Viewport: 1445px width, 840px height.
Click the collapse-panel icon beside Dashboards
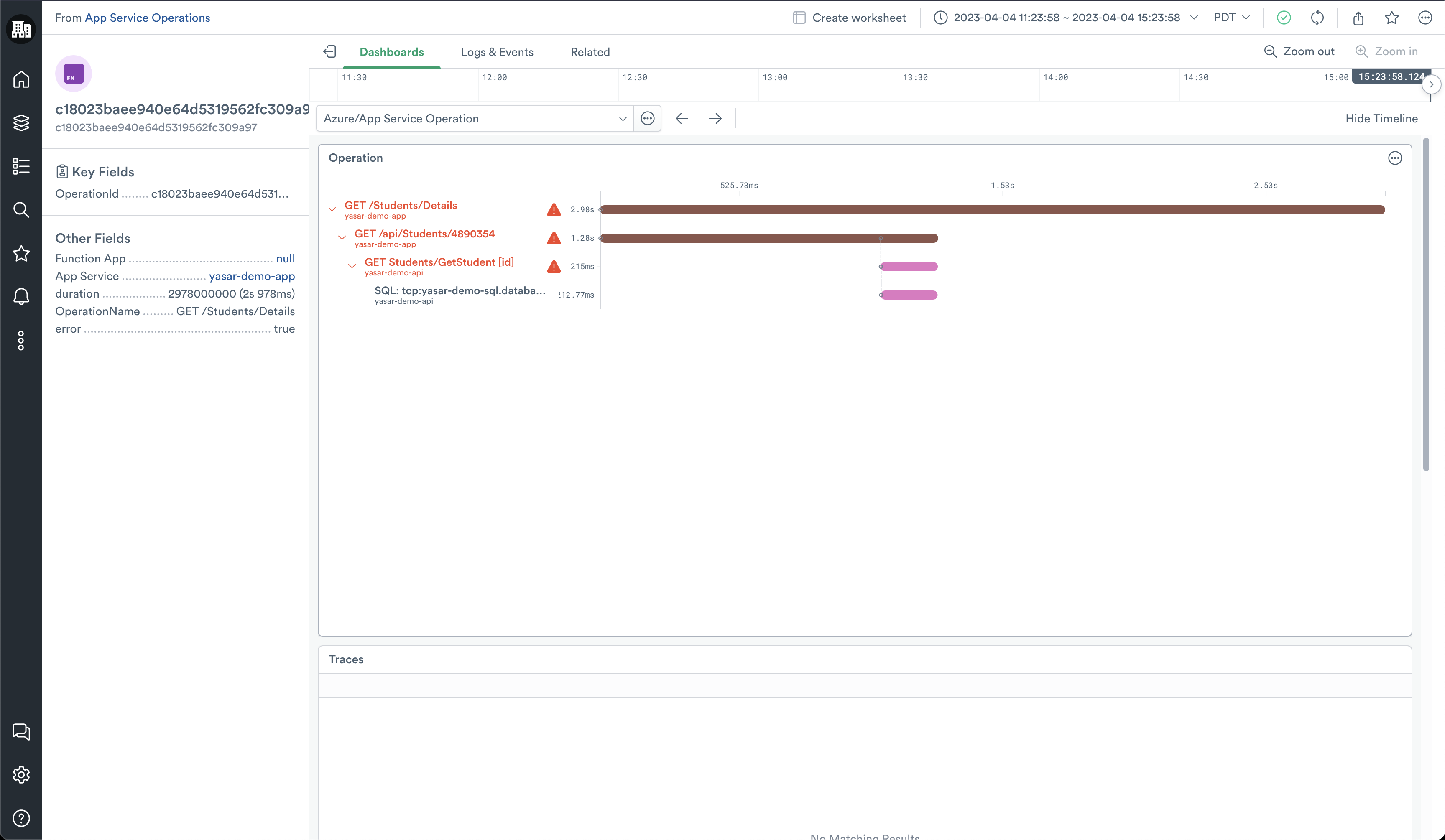point(330,51)
